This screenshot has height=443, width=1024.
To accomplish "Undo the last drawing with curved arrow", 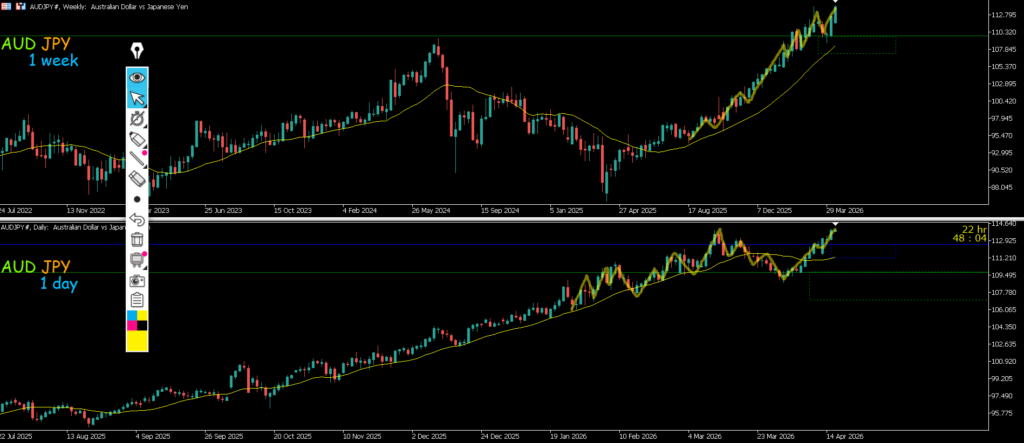I will coord(137,219).
